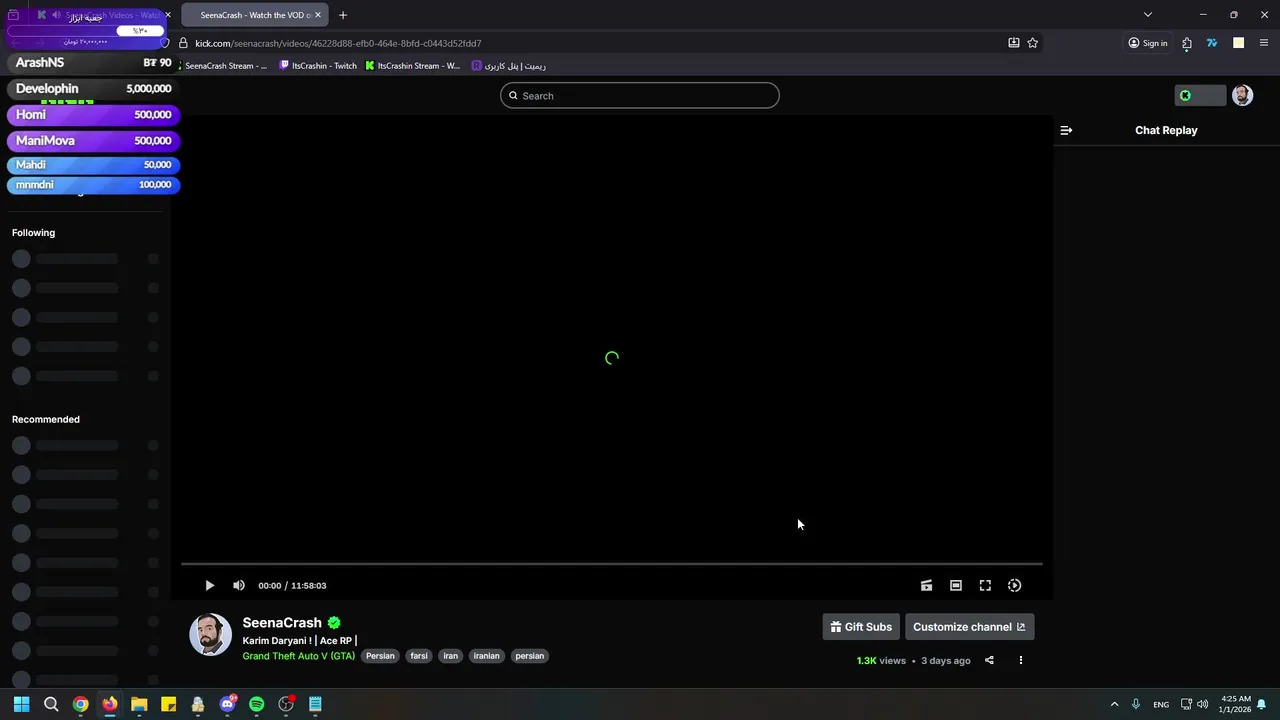Viewport: 1280px width, 720px height.
Task: Open Firefox application menu
Action: 1264,43
